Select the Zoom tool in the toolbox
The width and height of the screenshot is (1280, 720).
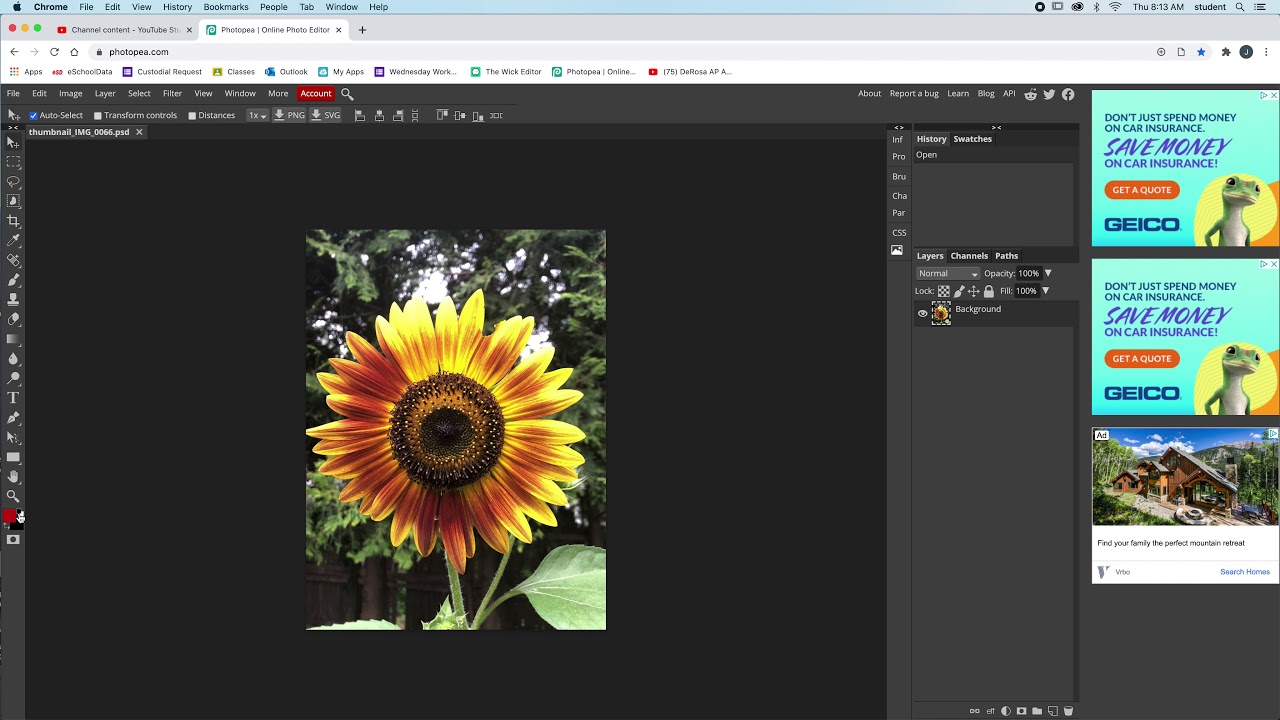[13, 496]
